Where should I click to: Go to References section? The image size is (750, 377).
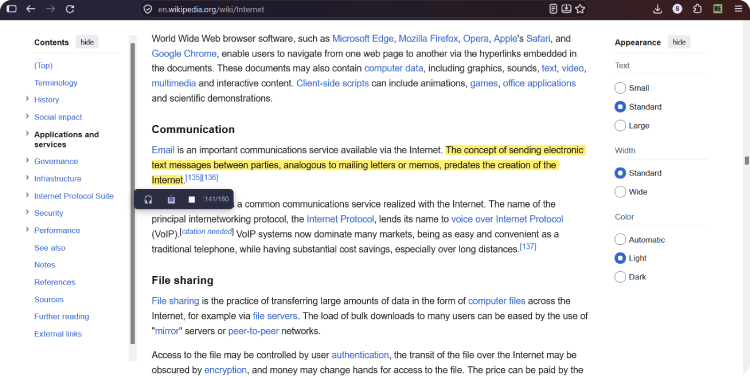click(55, 282)
